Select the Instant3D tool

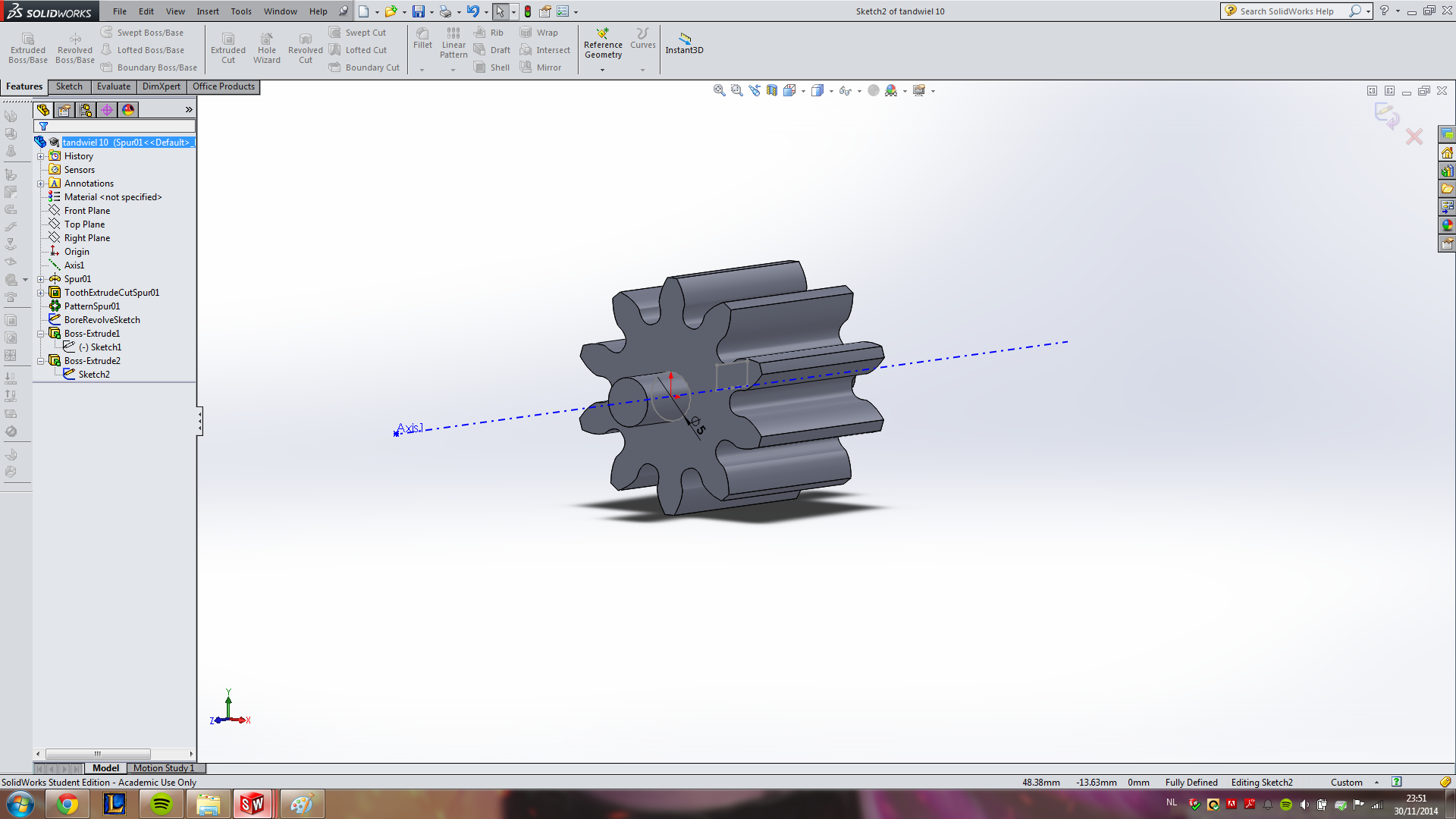click(684, 43)
